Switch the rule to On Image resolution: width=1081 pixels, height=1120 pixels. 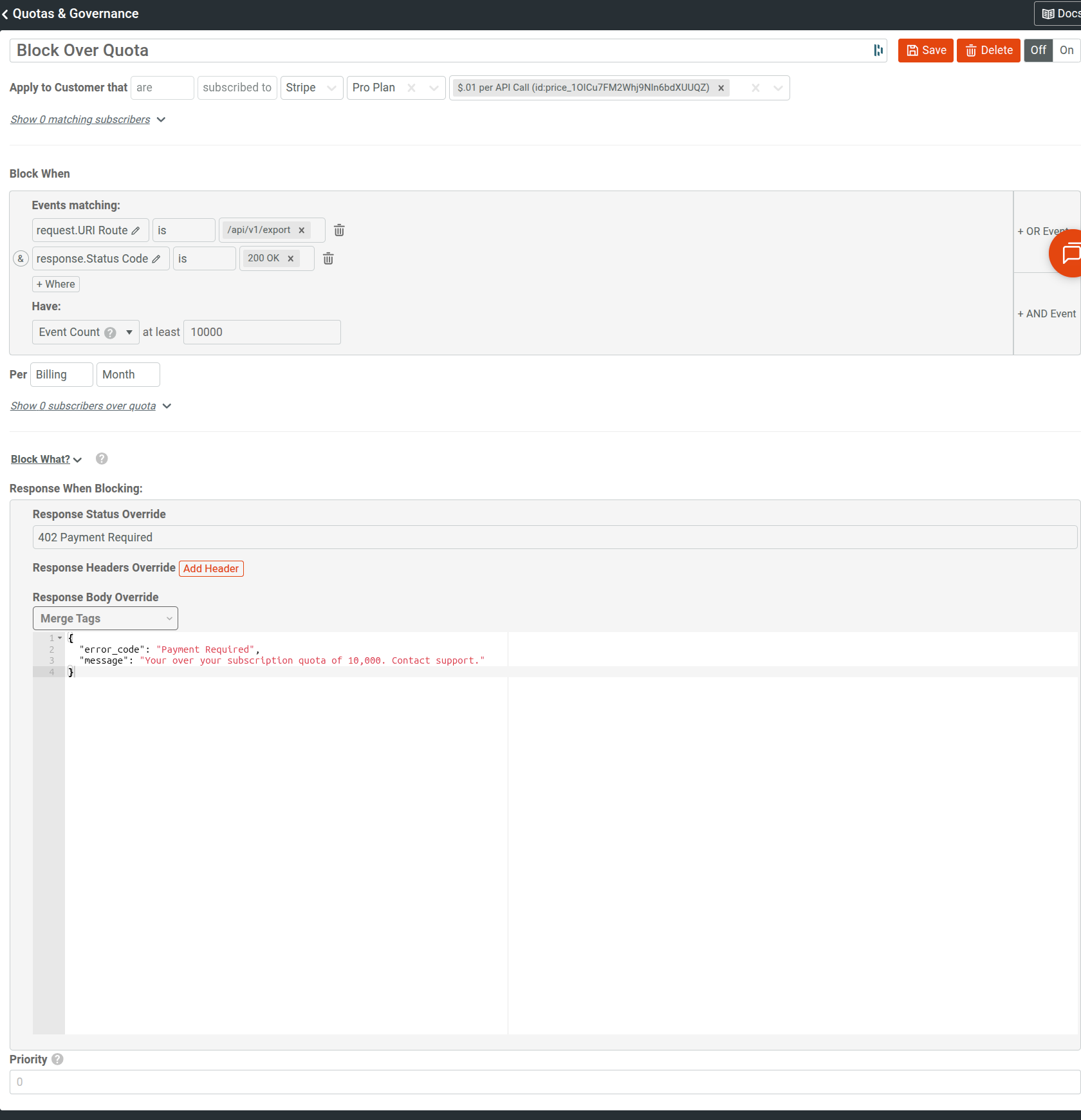[1067, 50]
